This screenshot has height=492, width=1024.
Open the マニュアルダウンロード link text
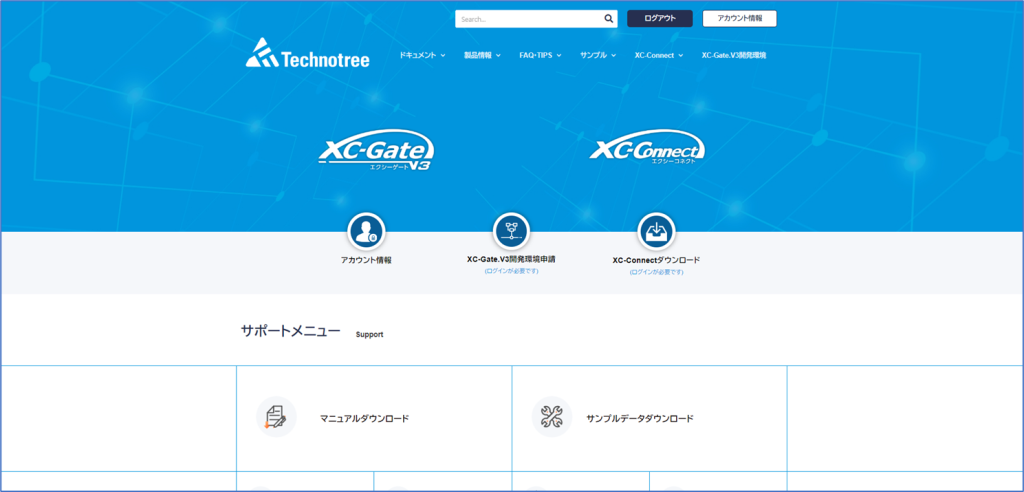364,418
